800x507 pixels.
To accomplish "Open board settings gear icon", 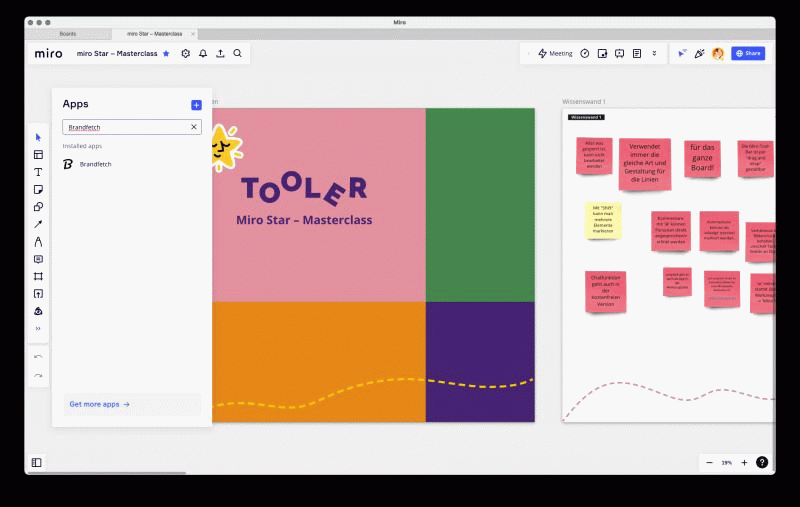I will pyautogui.click(x=186, y=54).
